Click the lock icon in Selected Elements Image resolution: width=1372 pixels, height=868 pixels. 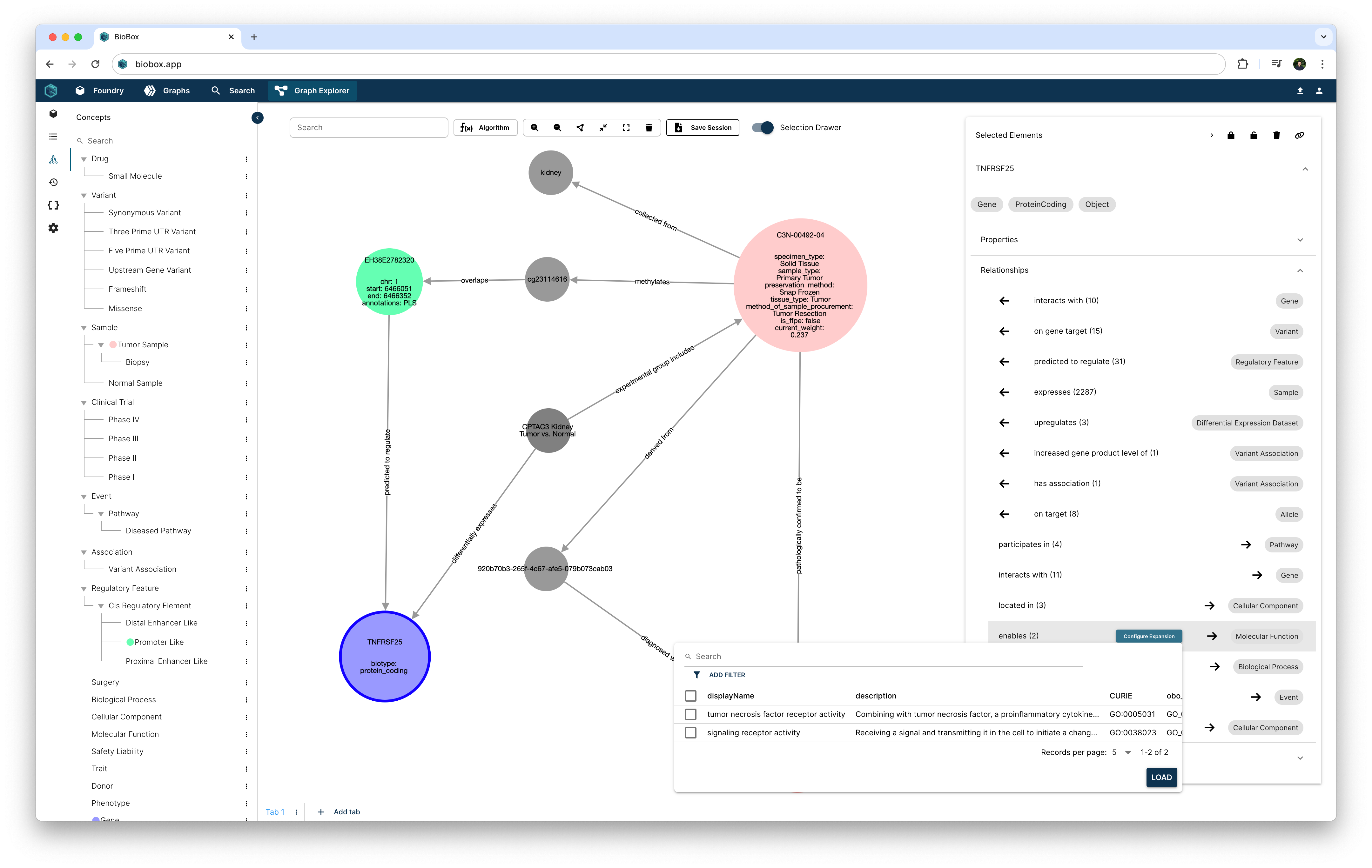coord(1231,135)
